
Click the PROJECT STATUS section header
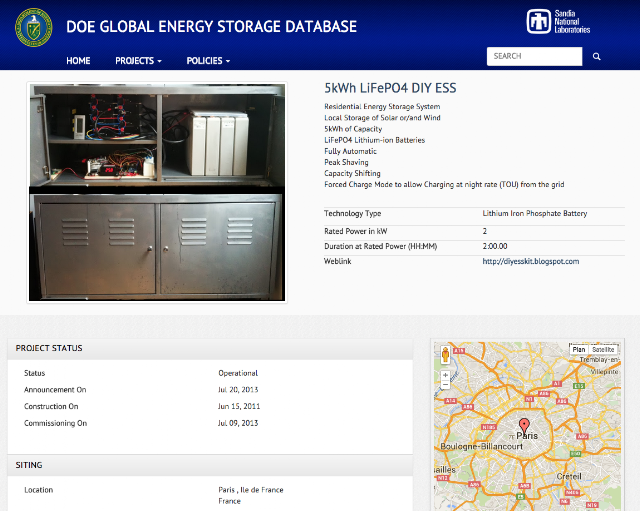pos(210,348)
